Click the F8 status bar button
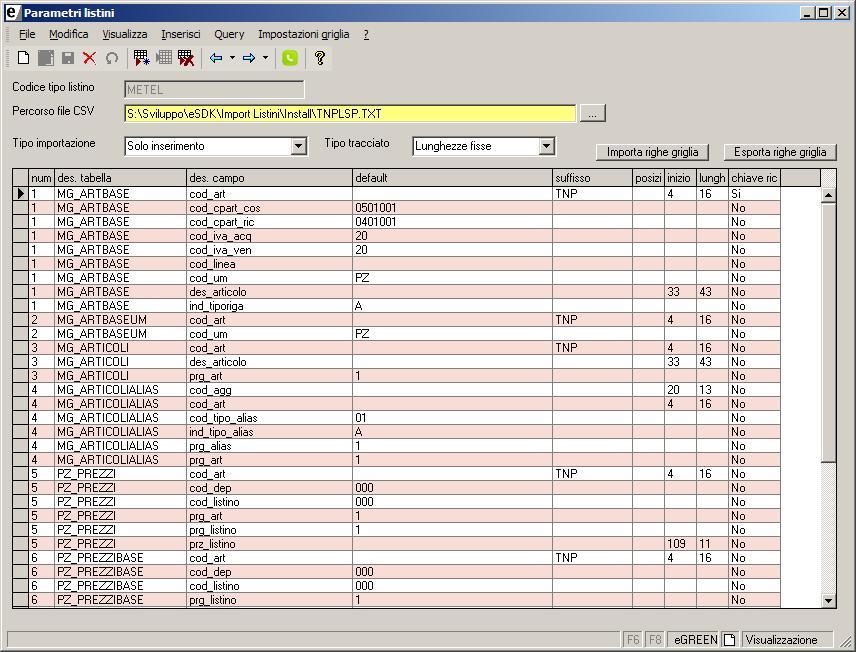 tap(655, 639)
